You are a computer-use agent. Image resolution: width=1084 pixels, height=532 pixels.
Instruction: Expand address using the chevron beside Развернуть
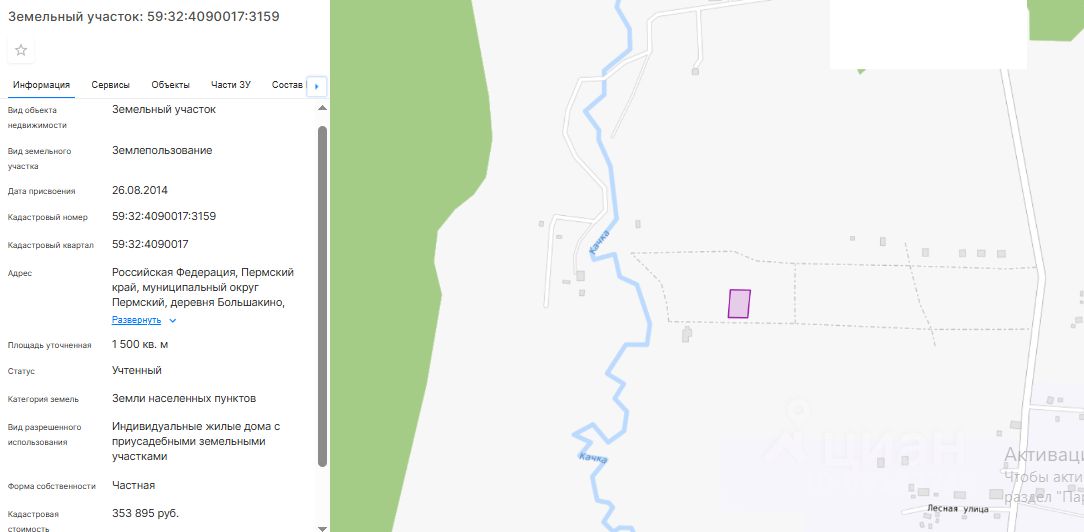click(x=173, y=321)
